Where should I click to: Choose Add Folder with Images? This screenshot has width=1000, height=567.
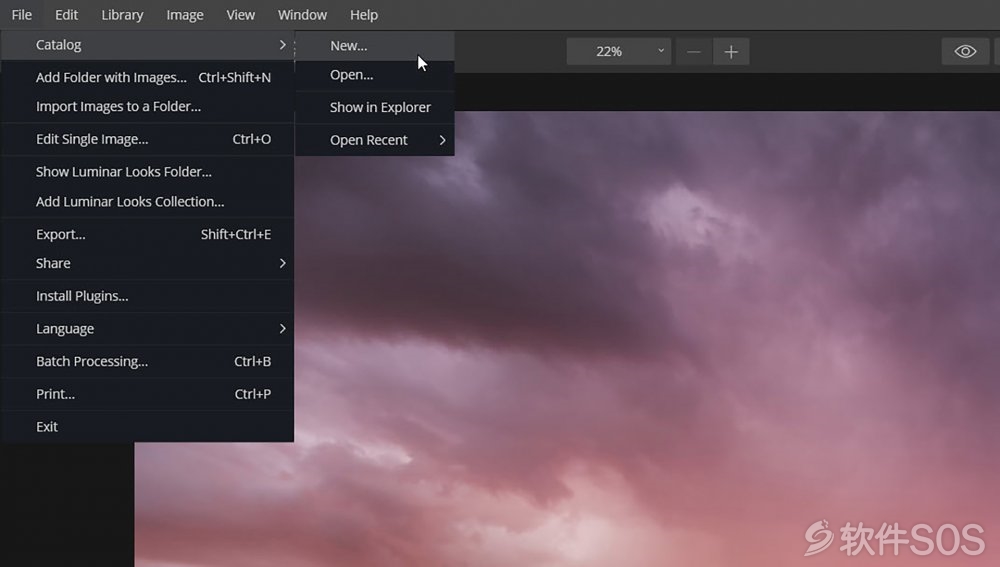tap(147, 77)
